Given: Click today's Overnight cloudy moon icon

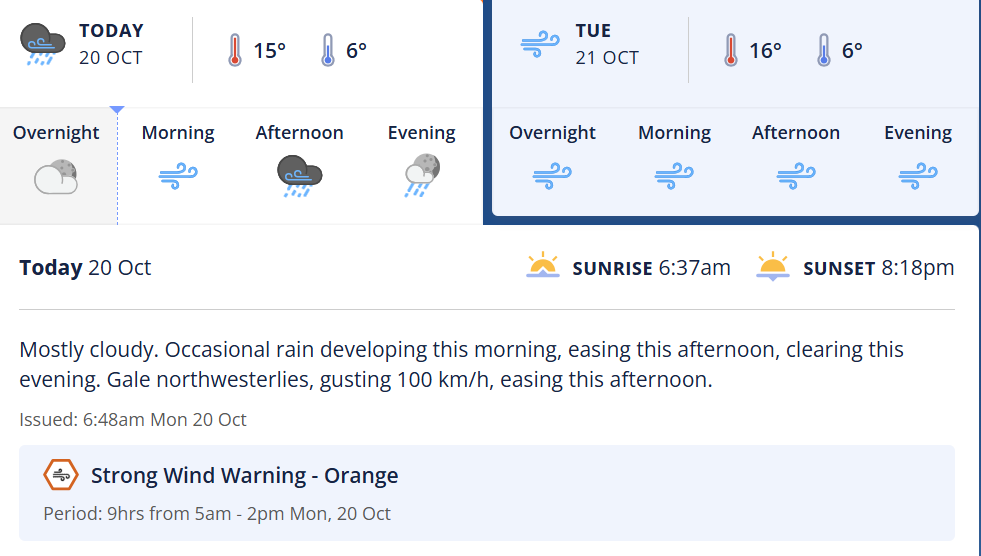Looking at the screenshot, I should tap(56, 177).
